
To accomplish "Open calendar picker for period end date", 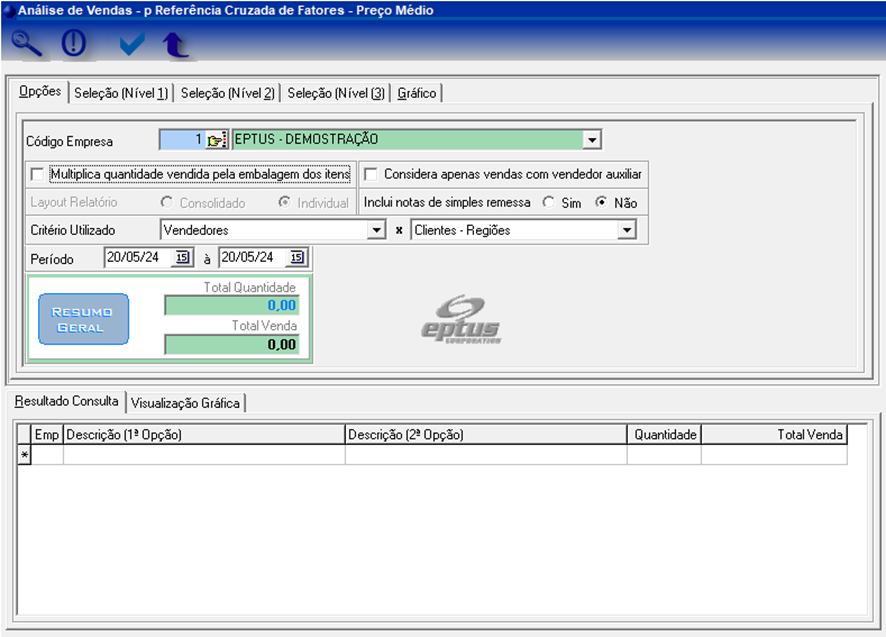I will coord(296,258).
